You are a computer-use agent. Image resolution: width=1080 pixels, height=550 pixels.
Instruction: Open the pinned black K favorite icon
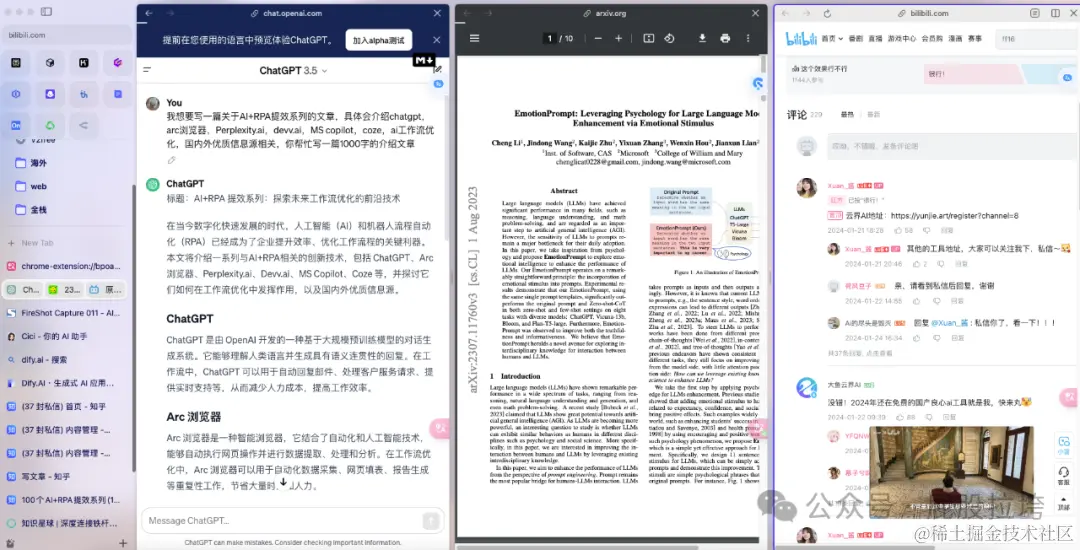click(83, 63)
